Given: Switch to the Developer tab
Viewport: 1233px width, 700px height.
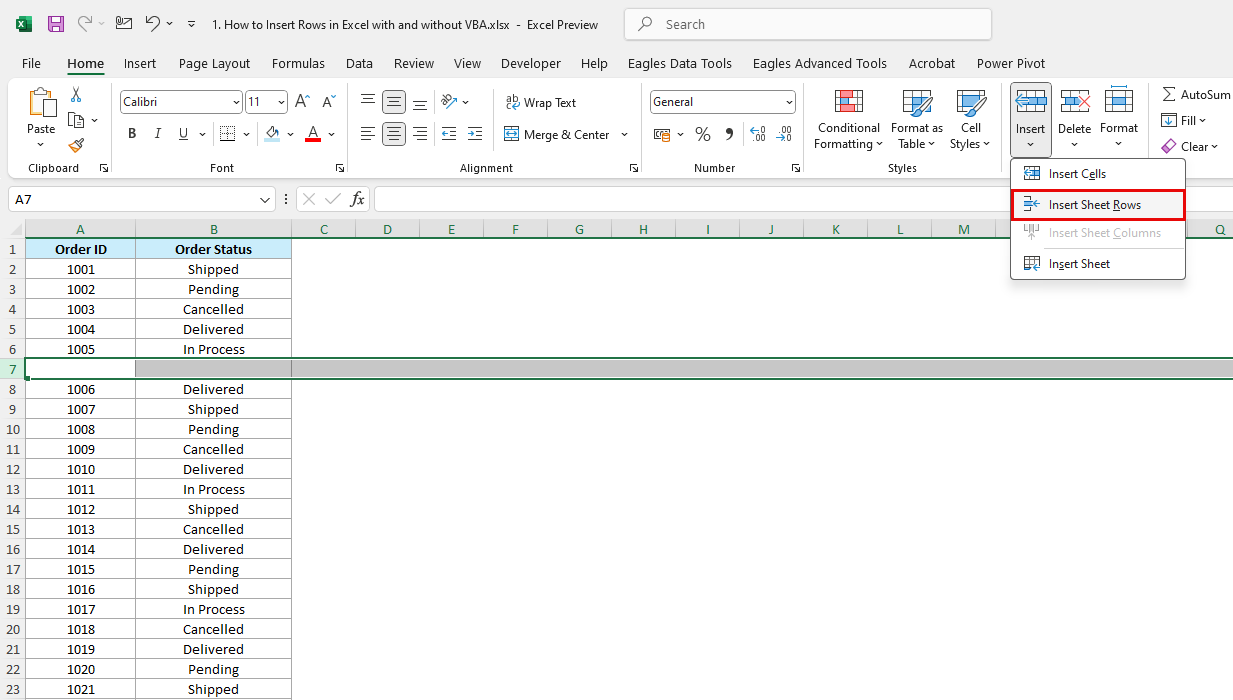Looking at the screenshot, I should tap(531, 63).
